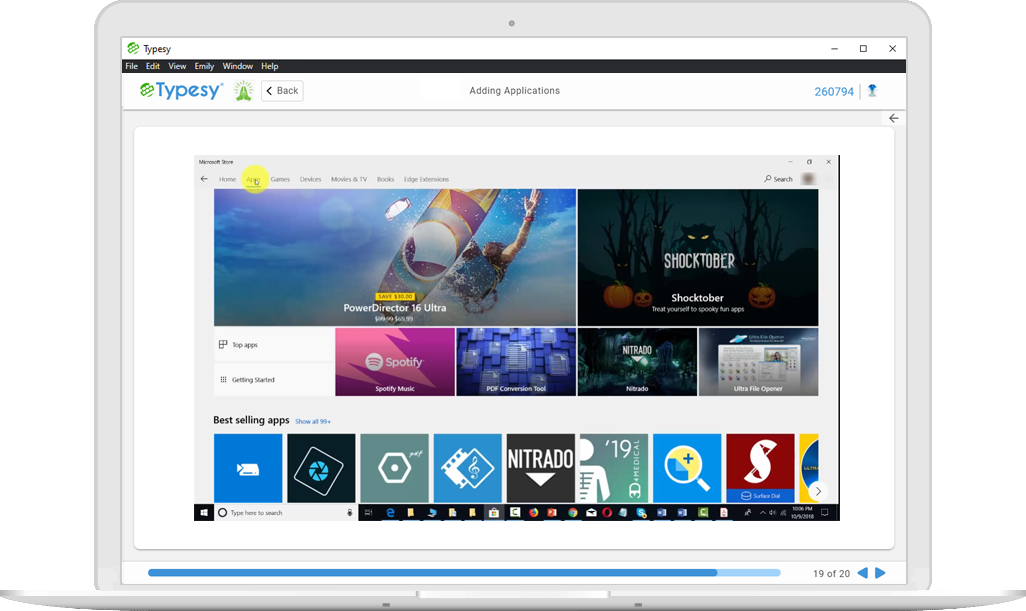Screen dimensions: 1026x611
Task: Select the Apps tab in Microsoft Store
Action: pos(253,179)
